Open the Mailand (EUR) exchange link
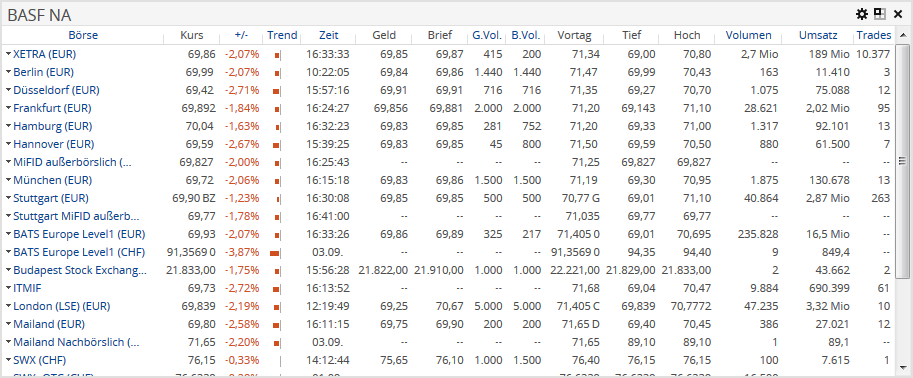The width and height of the screenshot is (913, 378). [49, 324]
